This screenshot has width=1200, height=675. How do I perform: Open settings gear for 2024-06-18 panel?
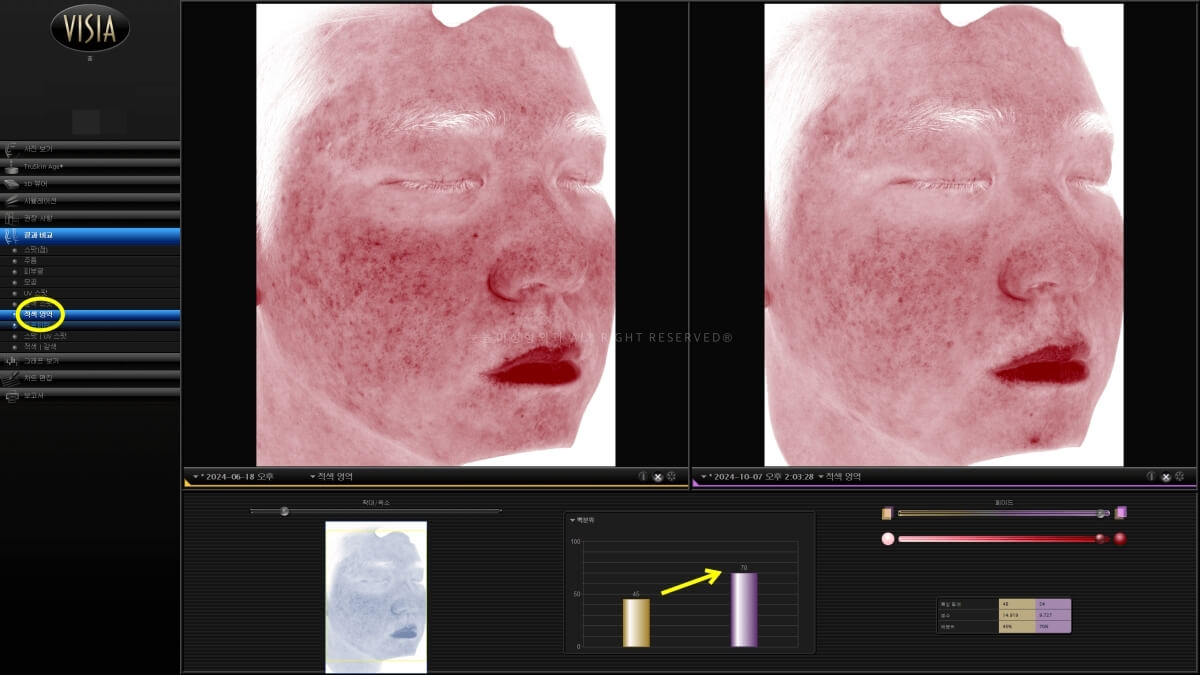[x=671, y=477]
